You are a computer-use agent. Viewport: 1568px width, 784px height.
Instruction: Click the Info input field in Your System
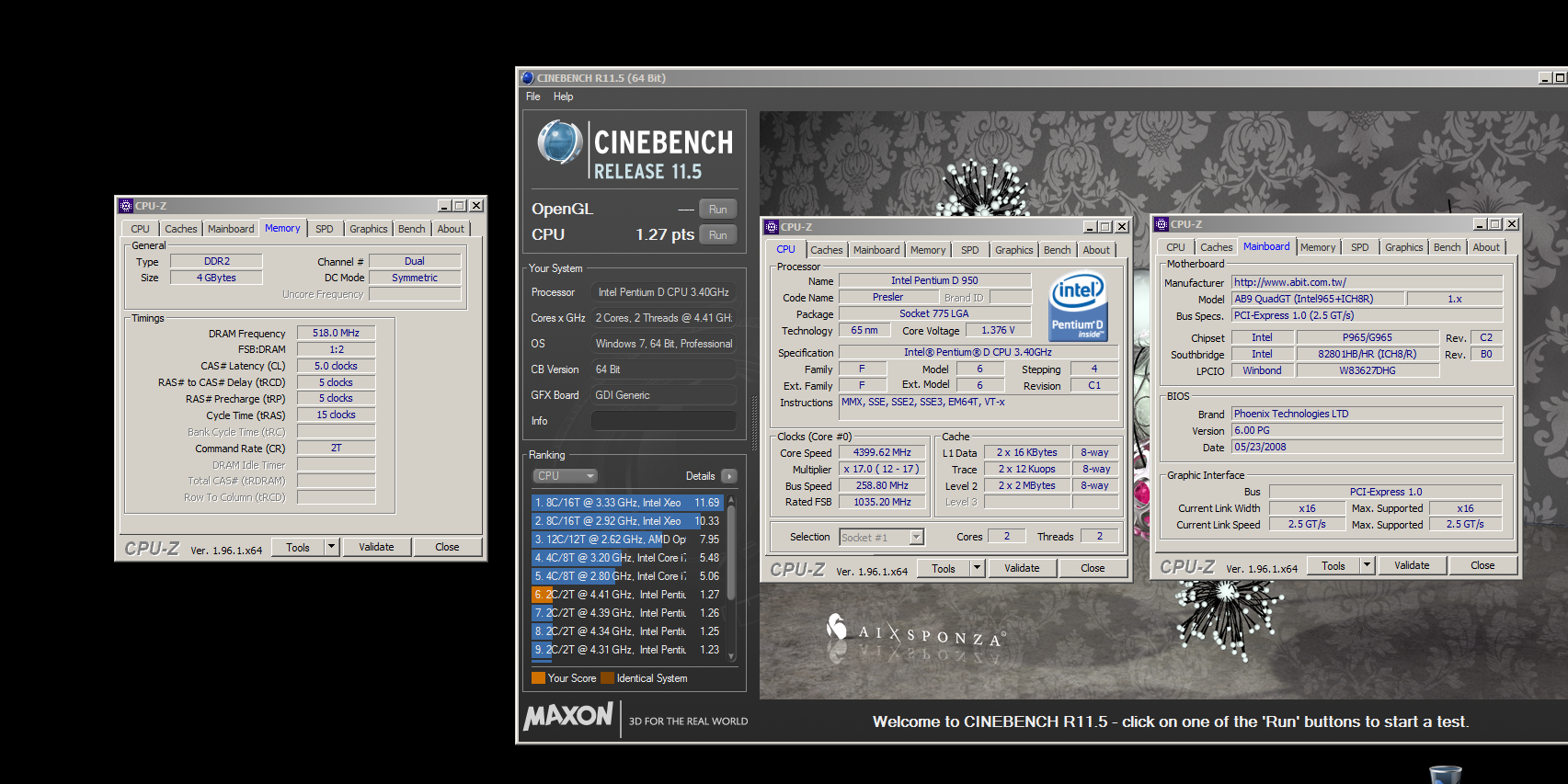pos(664,421)
